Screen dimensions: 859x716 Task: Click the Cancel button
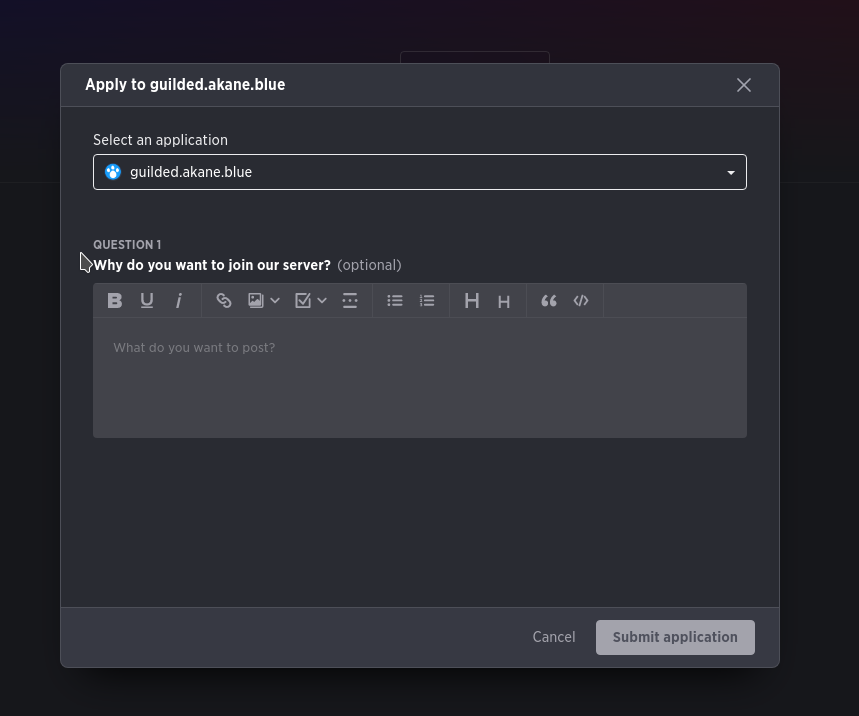pos(553,637)
